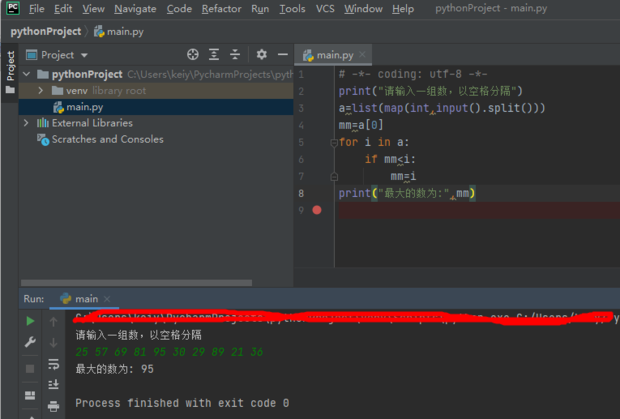Select main.py in the project tree
The image size is (620, 419).
(x=84, y=107)
